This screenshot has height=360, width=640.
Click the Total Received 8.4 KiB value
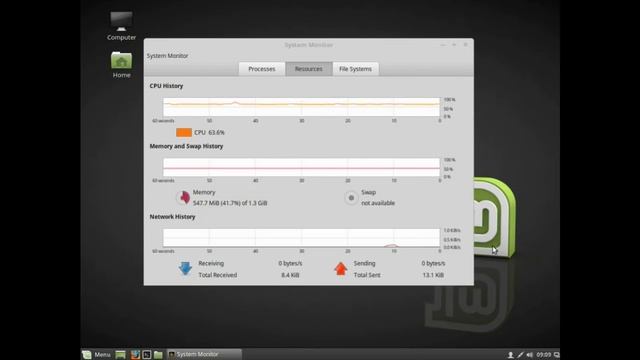click(x=290, y=275)
